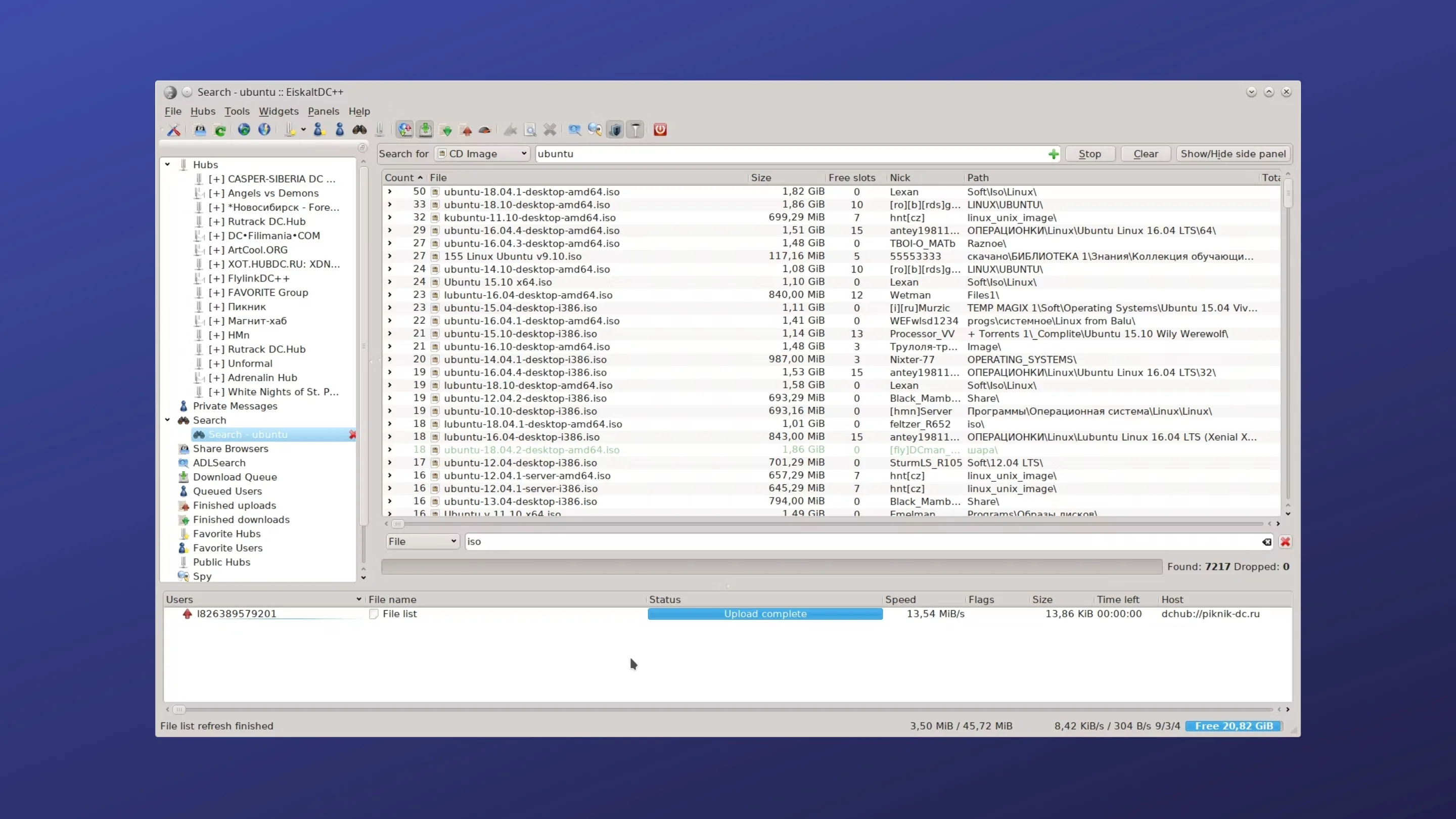Open the Hubs menu
The image size is (1456, 819).
[203, 111]
